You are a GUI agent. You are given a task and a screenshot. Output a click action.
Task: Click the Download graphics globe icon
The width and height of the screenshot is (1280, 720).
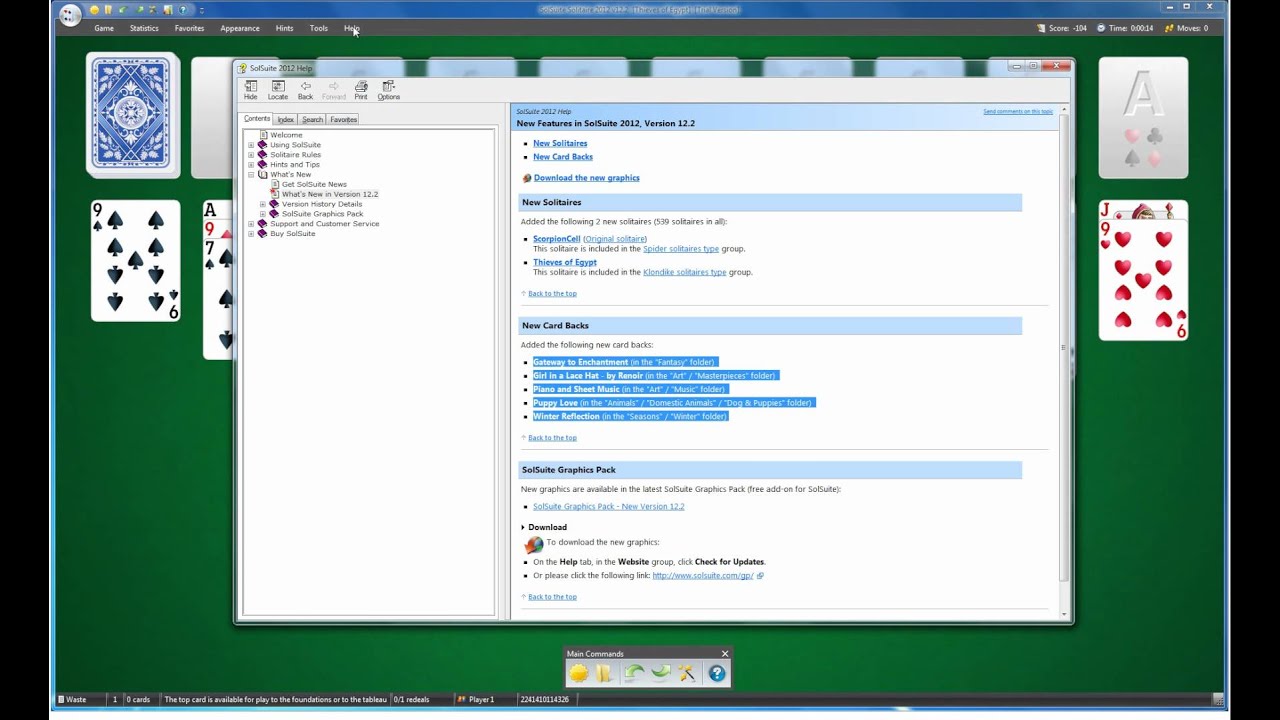point(527,178)
